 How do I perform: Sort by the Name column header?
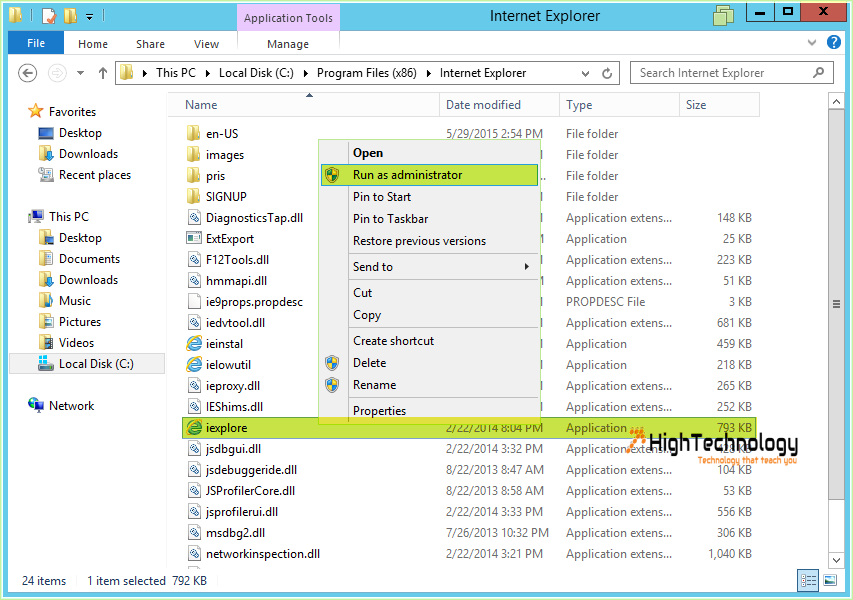pos(303,105)
